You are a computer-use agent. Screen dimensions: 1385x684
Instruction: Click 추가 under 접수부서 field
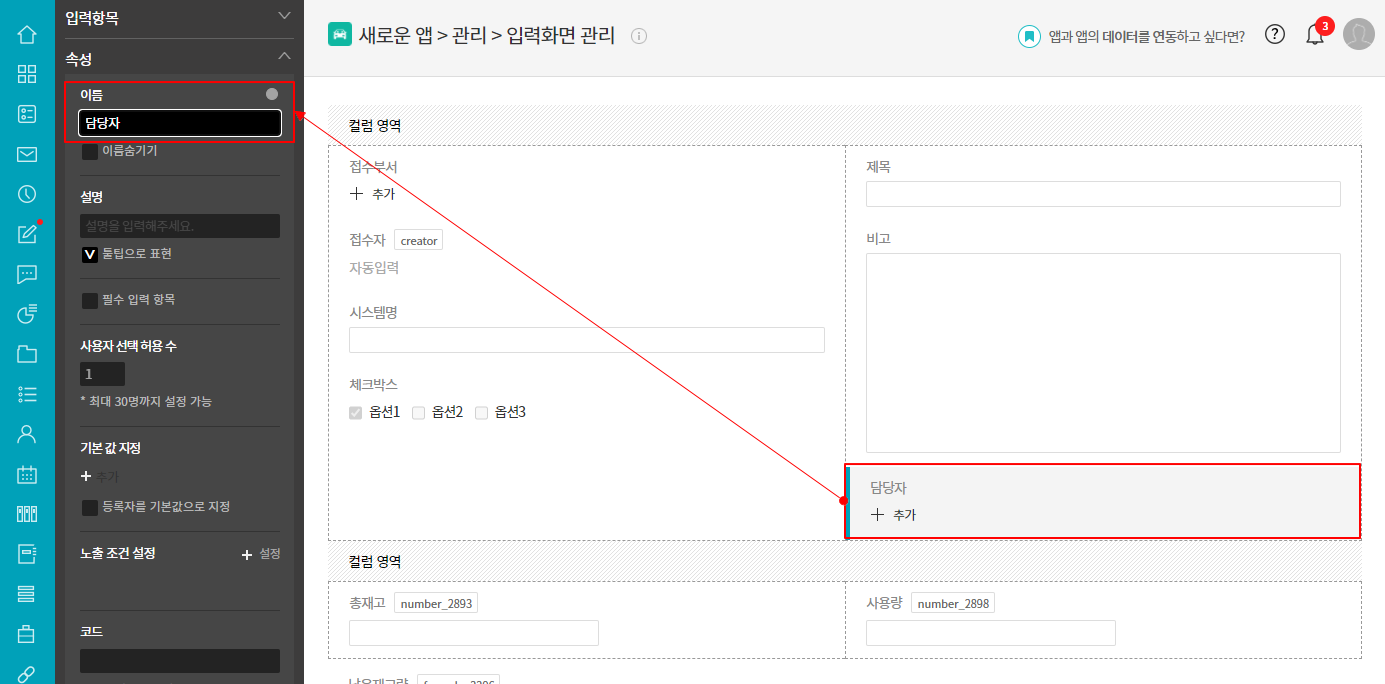(x=373, y=194)
